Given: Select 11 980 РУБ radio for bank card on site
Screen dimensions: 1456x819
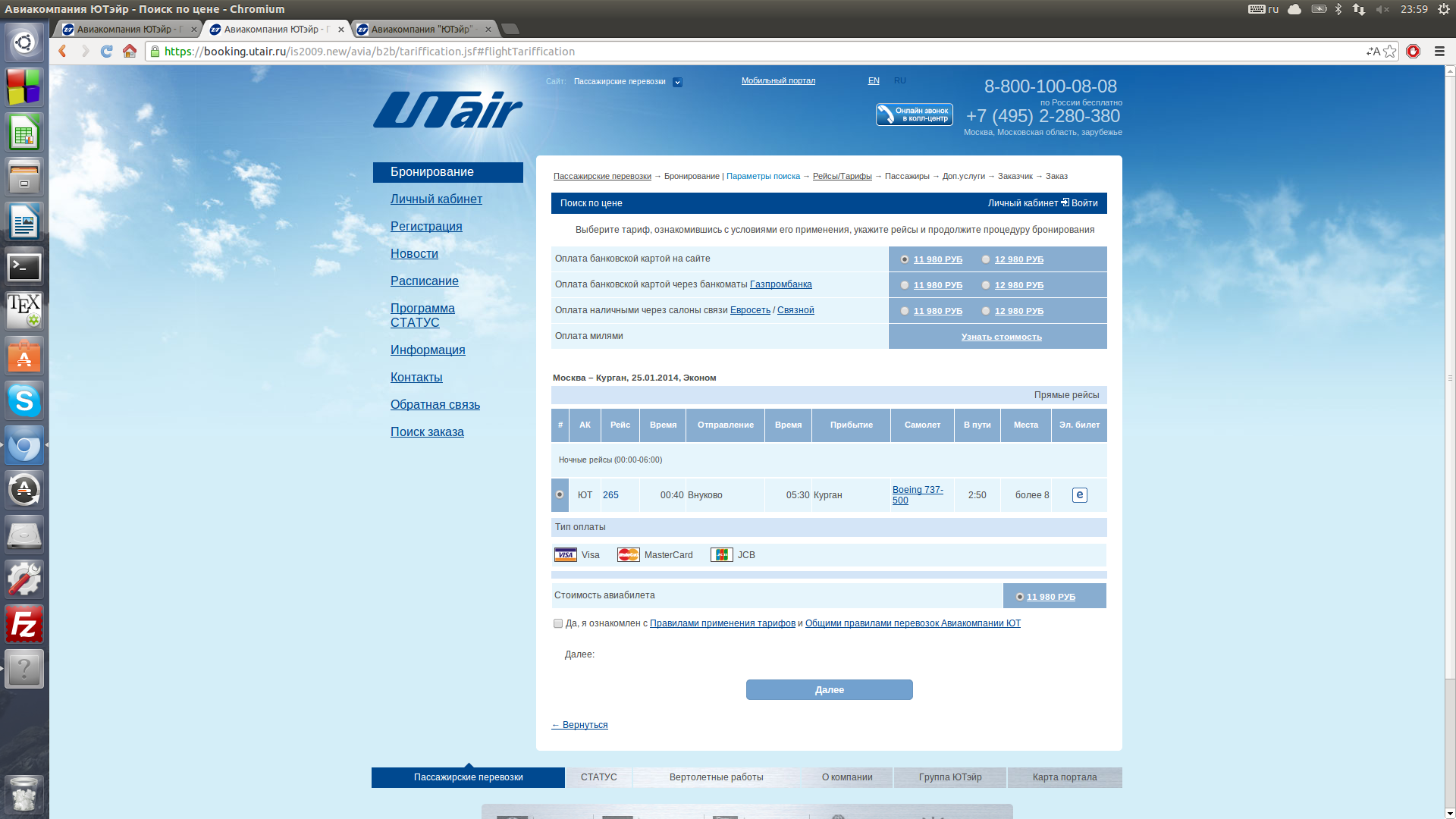Looking at the screenshot, I should 905,259.
